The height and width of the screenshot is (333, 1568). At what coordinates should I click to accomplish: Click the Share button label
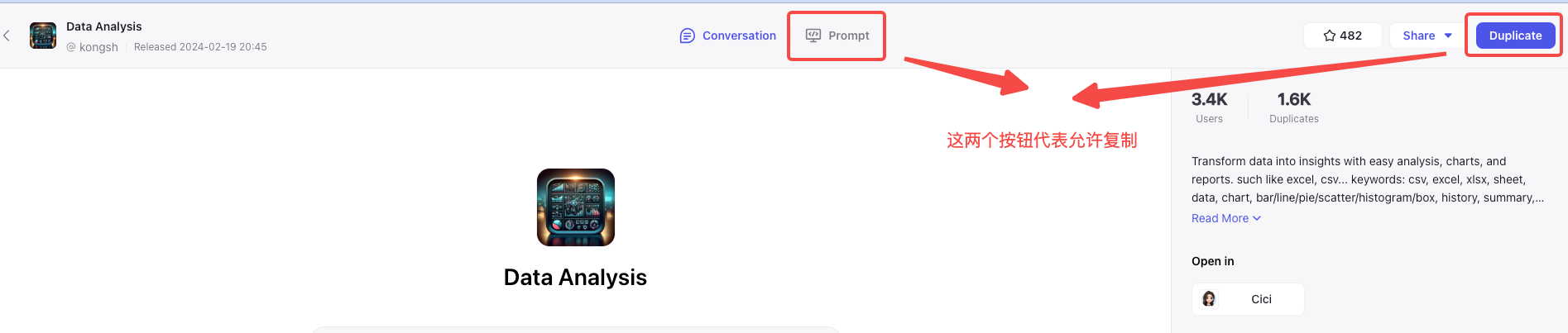1418,36
